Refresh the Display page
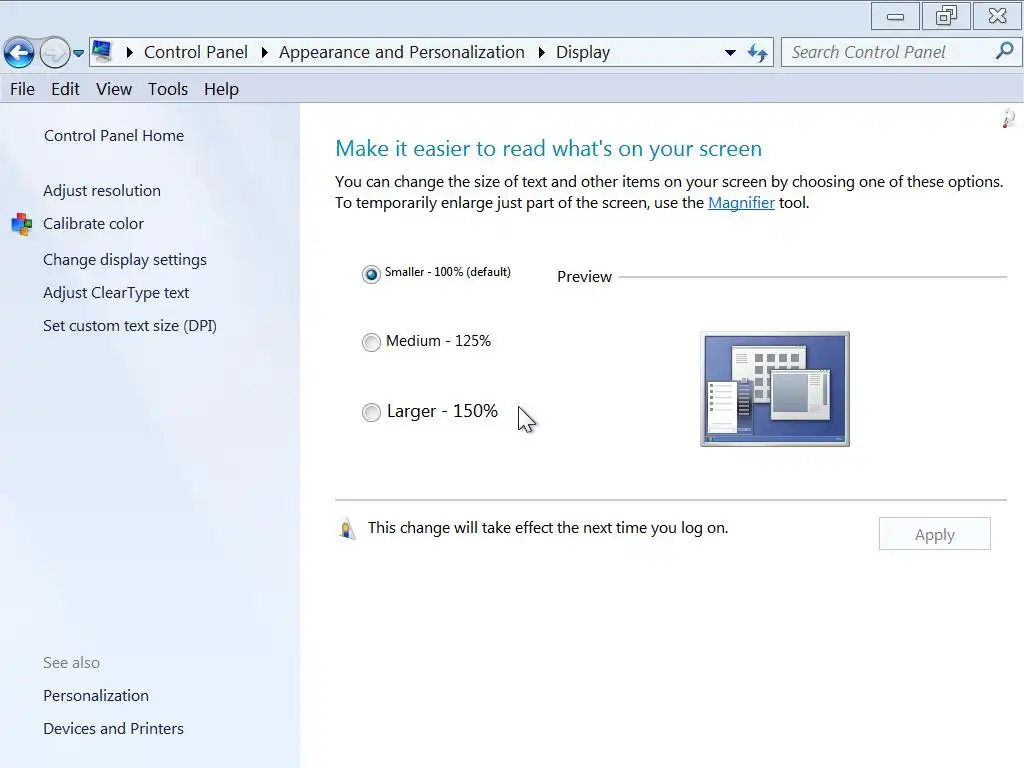Screen dimensions: 1024x768 click(758, 52)
